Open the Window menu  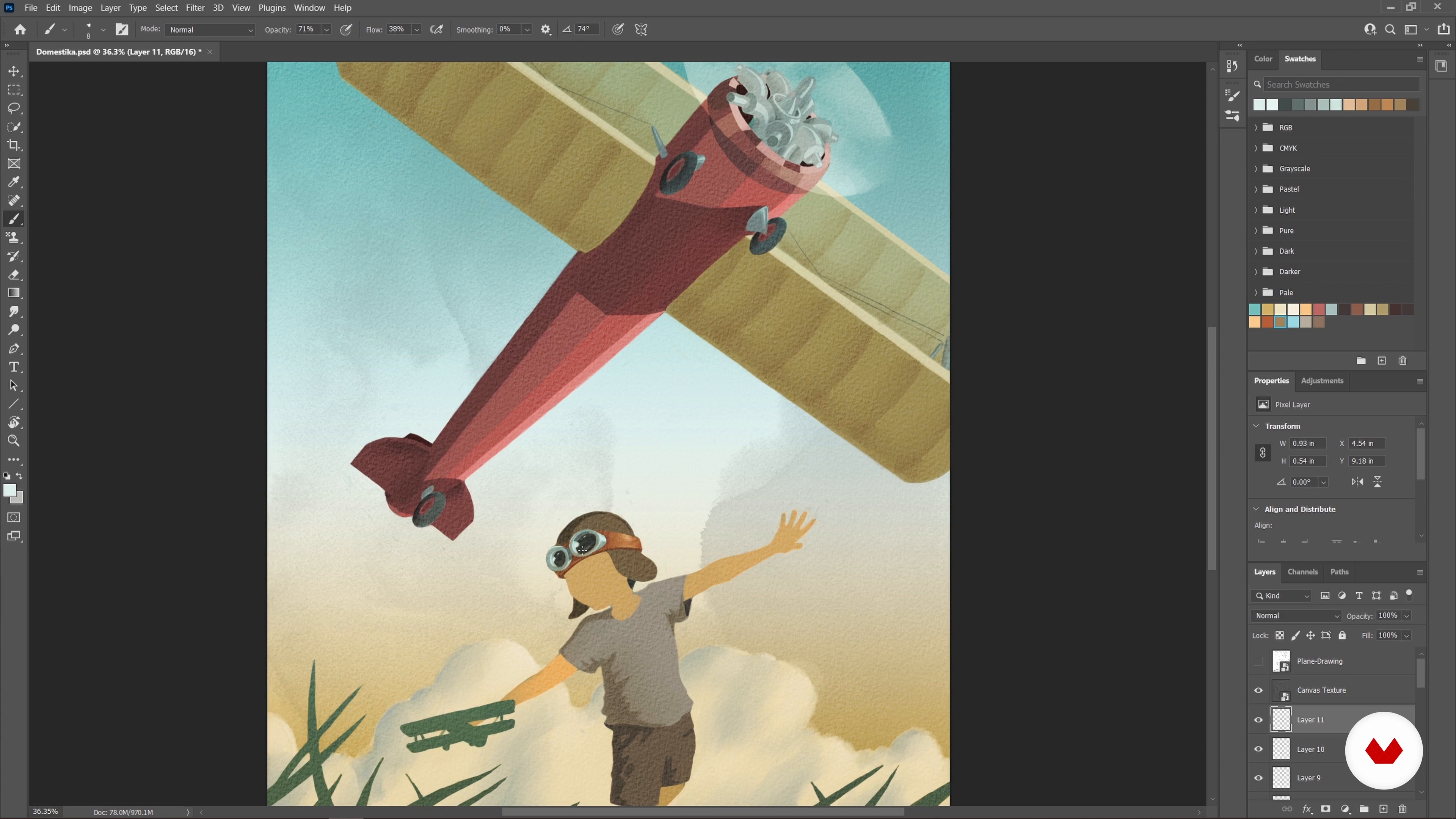click(309, 8)
